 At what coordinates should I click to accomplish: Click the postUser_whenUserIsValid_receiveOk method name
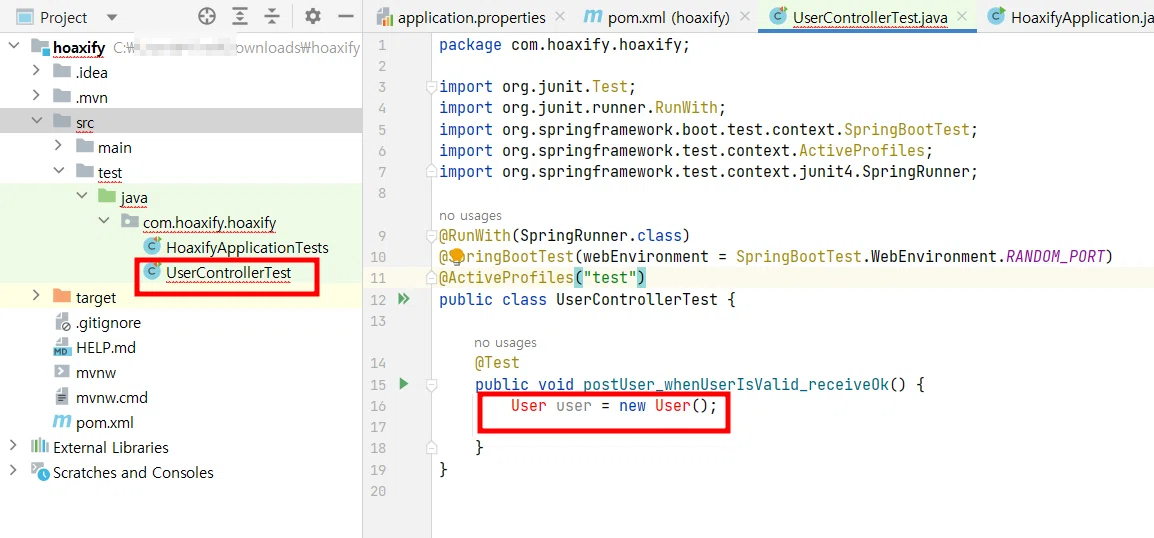pos(736,384)
